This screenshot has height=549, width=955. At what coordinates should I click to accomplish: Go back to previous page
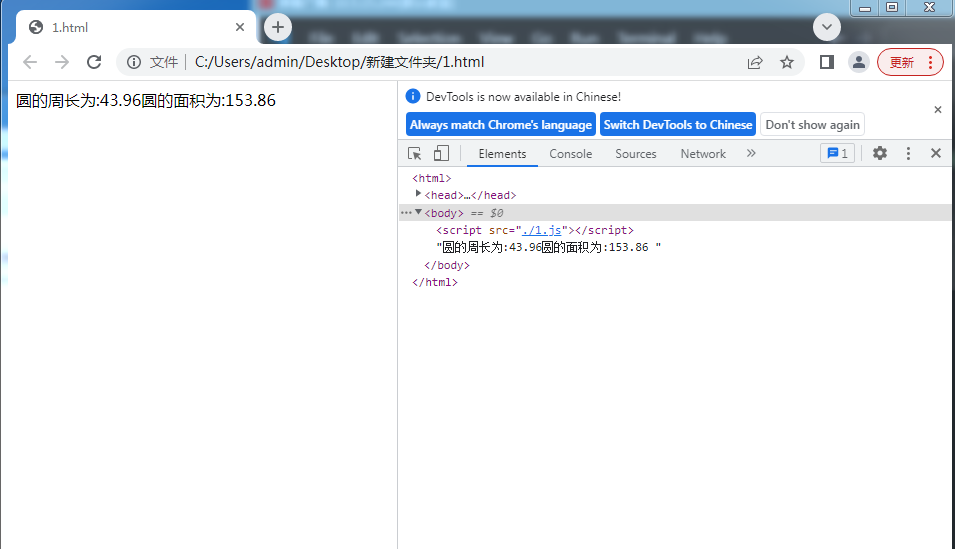coord(30,62)
